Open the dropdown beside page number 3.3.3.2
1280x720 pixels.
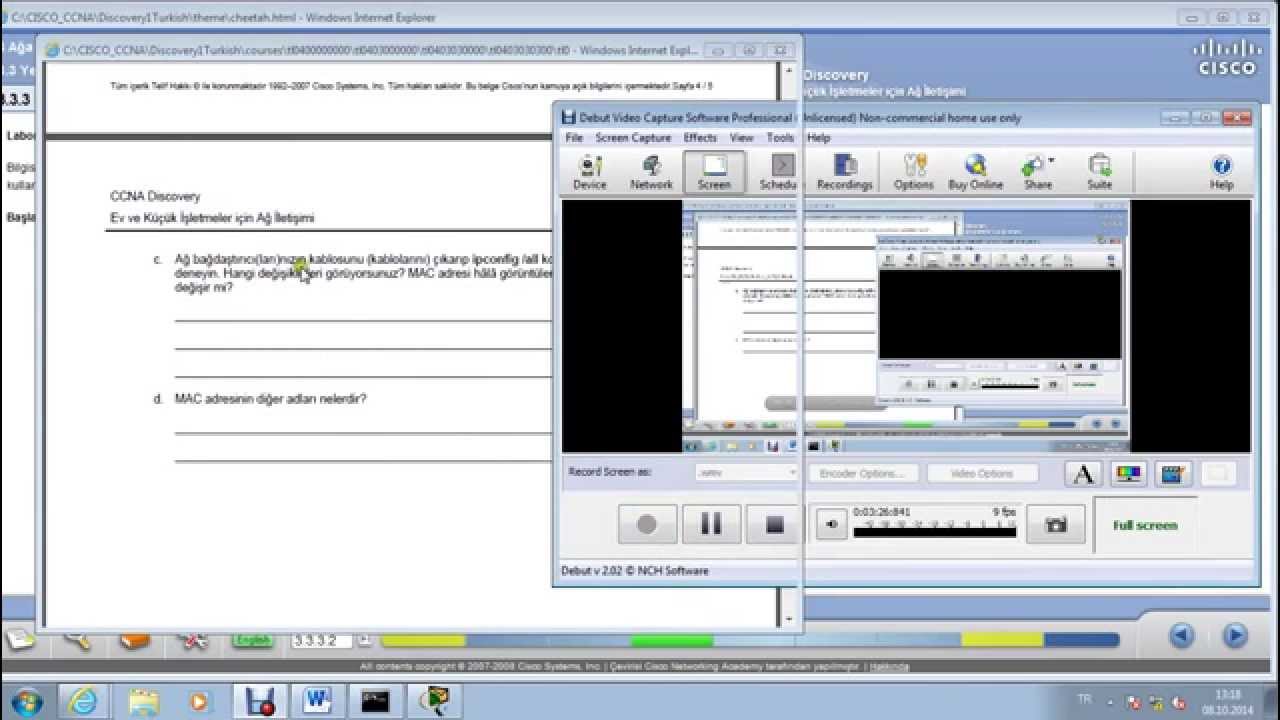point(364,640)
